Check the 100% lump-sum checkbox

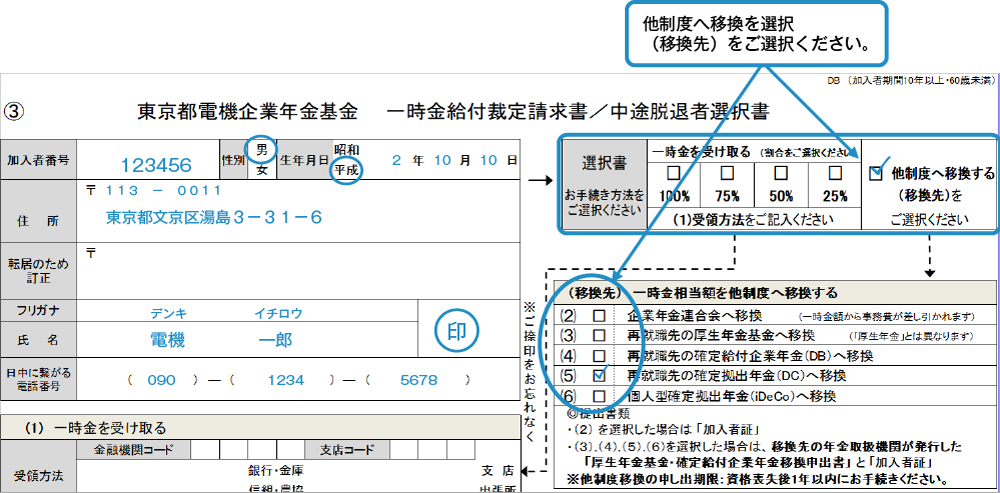coord(673,173)
